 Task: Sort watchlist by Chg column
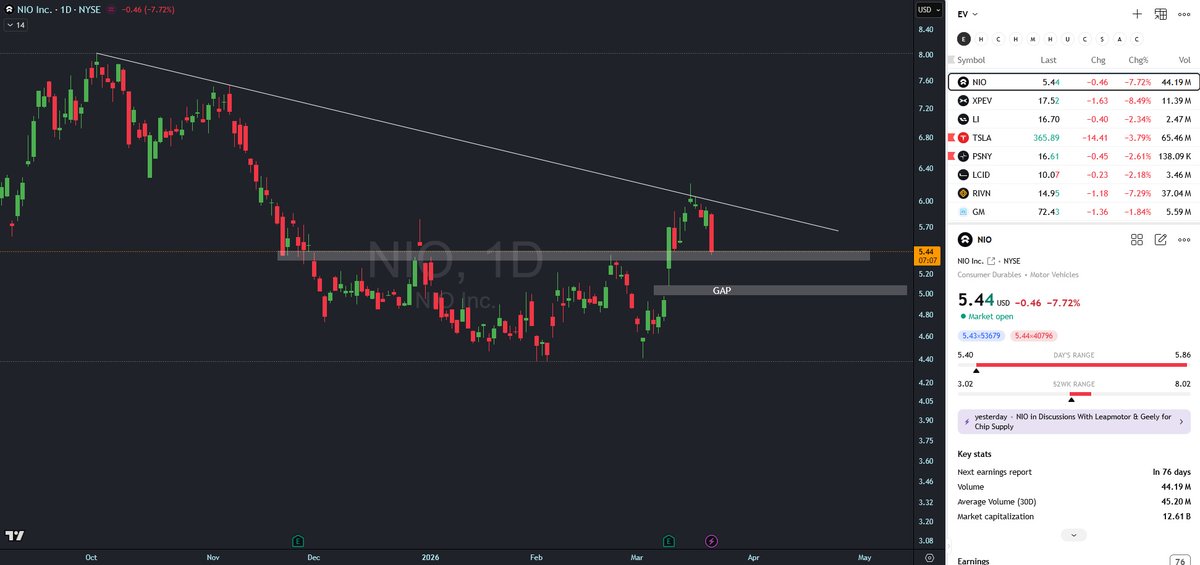point(1096,61)
